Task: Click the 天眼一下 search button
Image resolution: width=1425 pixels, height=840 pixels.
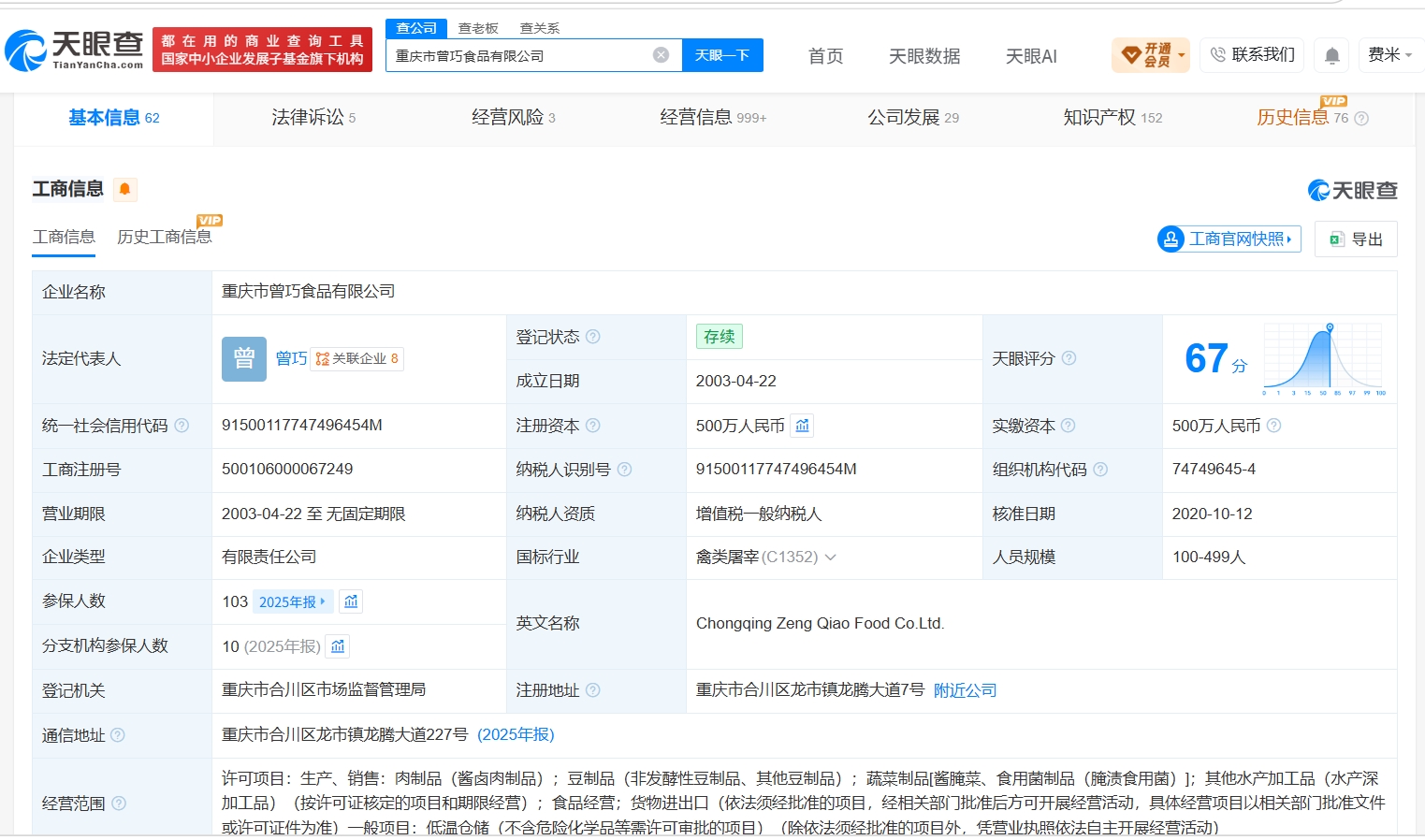Action: click(722, 55)
